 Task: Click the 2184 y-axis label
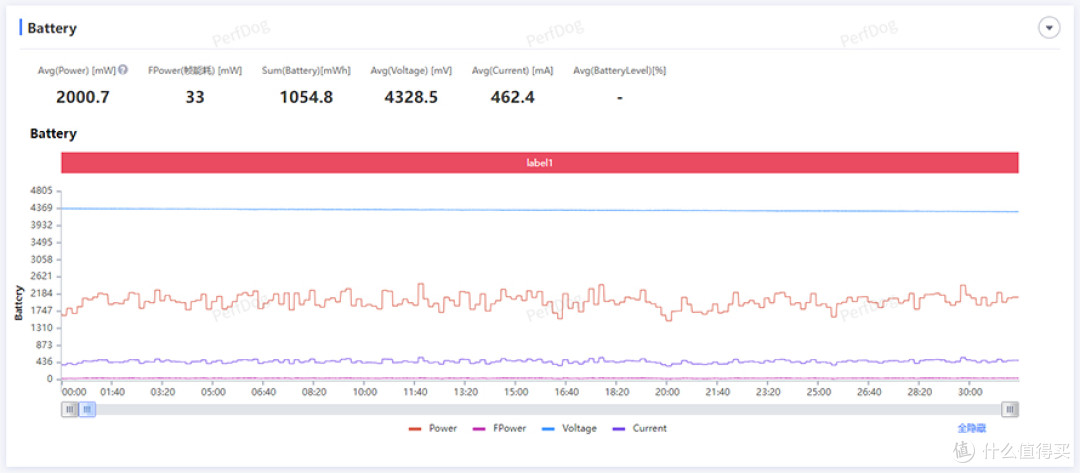coord(41,293)
